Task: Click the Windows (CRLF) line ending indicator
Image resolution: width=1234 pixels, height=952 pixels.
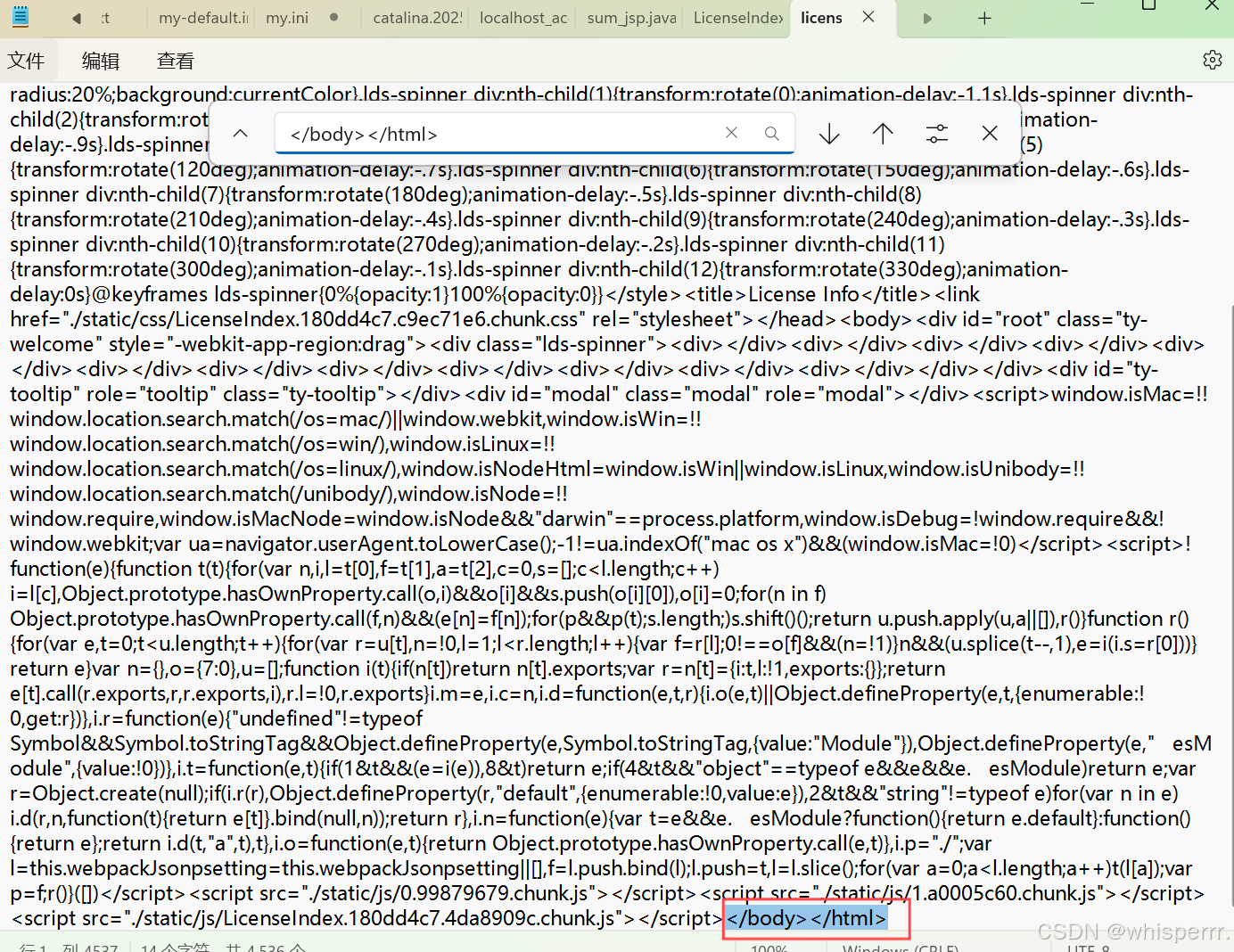Action: point(901,948)
